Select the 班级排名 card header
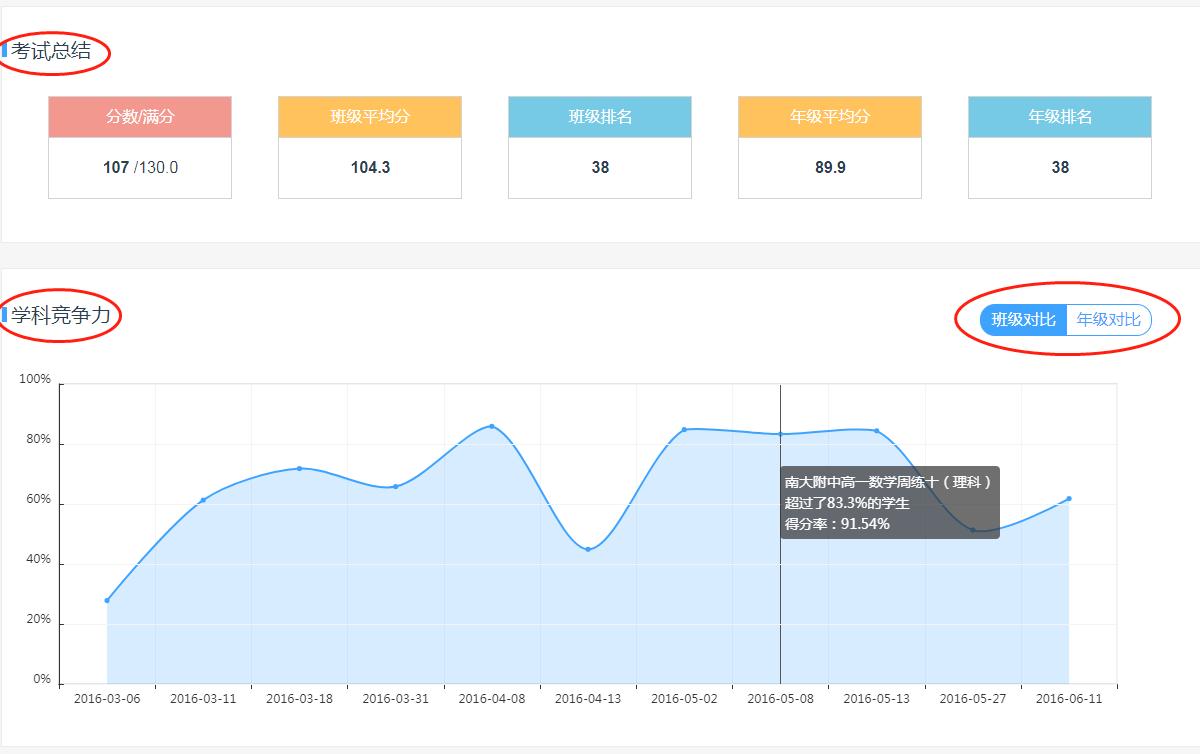Viewport: 1200px width, 754px height. pos(600,117)
